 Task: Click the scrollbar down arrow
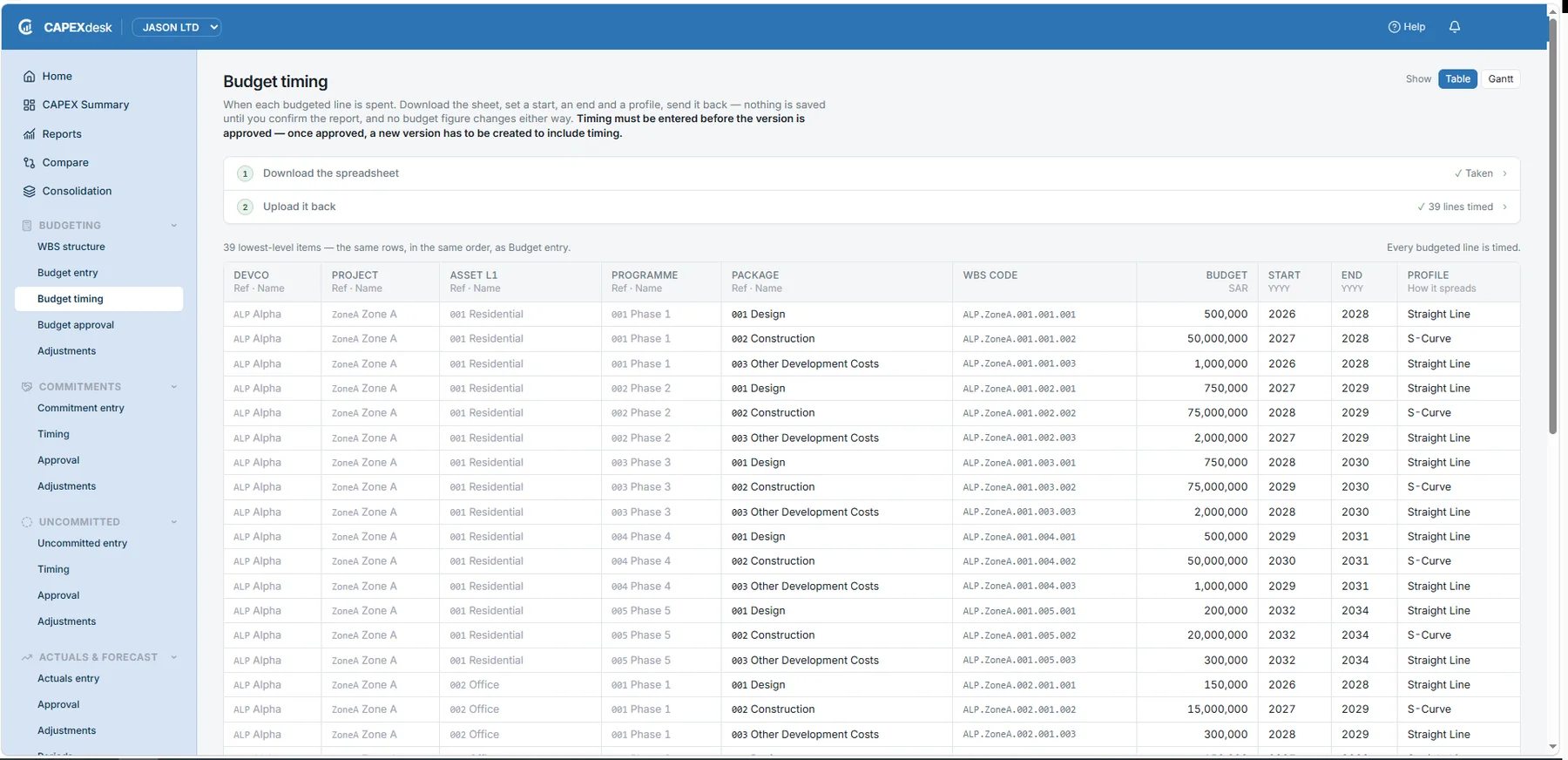[x=1552, y=747]
